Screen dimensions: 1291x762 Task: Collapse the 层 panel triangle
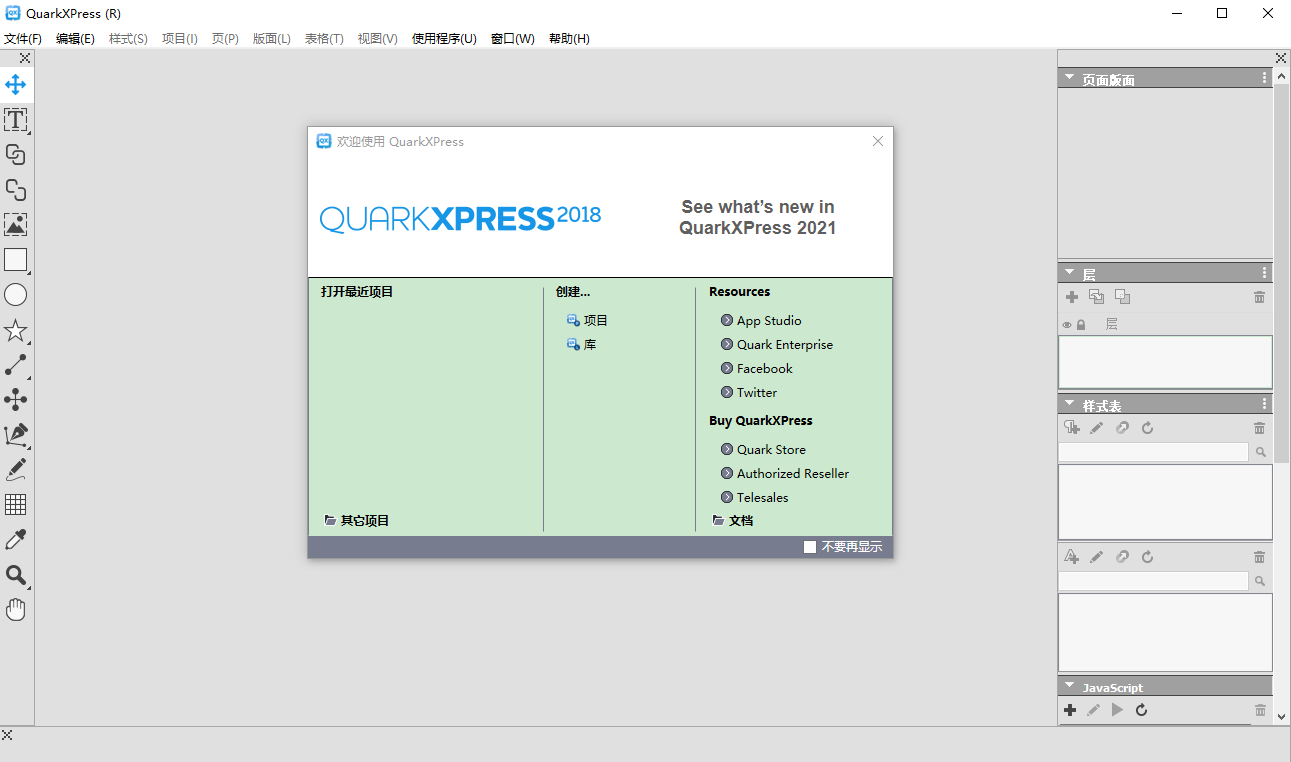1069,272
